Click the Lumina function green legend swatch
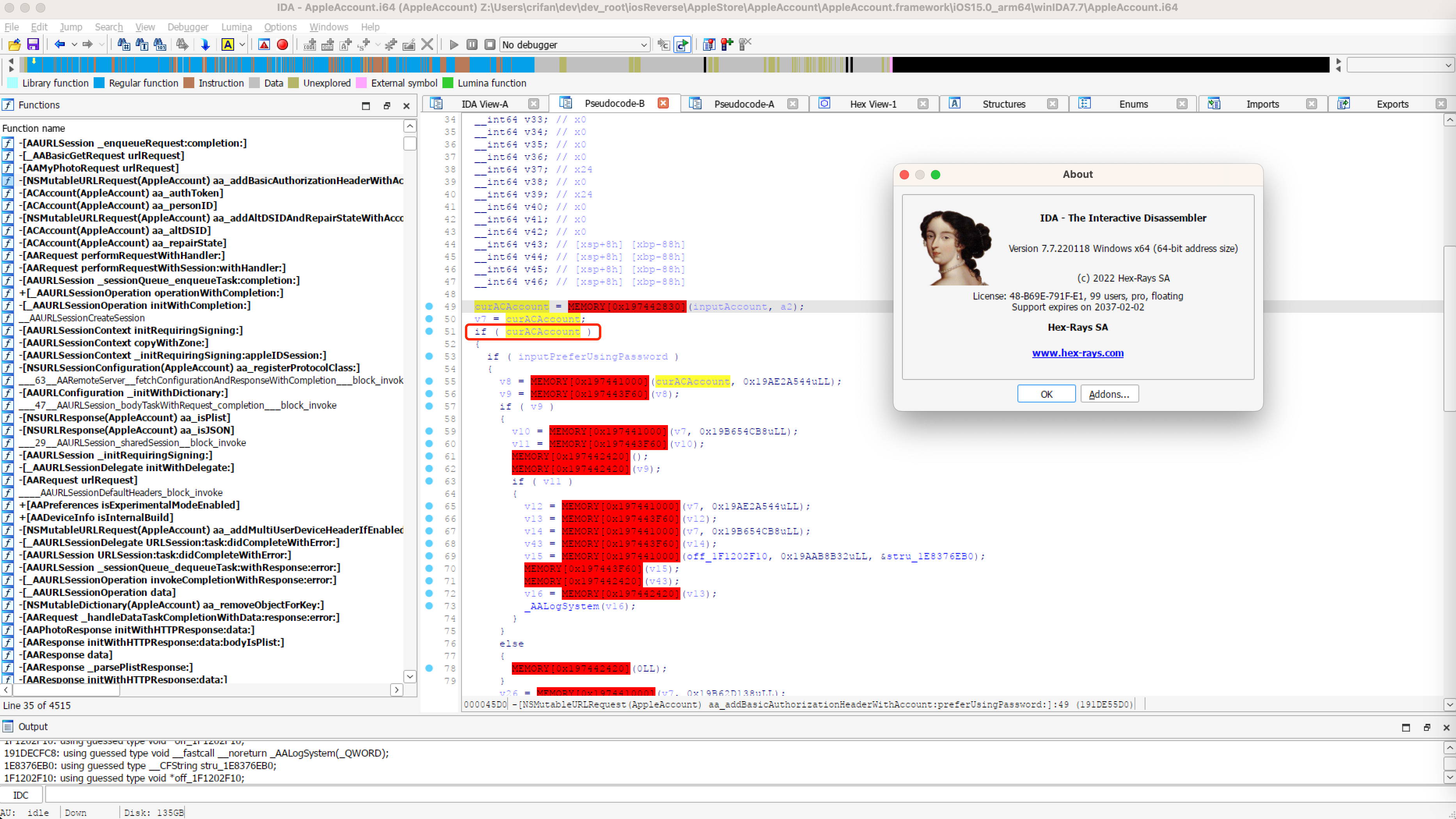Image resolution: width=1456 pixels, height=819 pixels. pos(447,83)
